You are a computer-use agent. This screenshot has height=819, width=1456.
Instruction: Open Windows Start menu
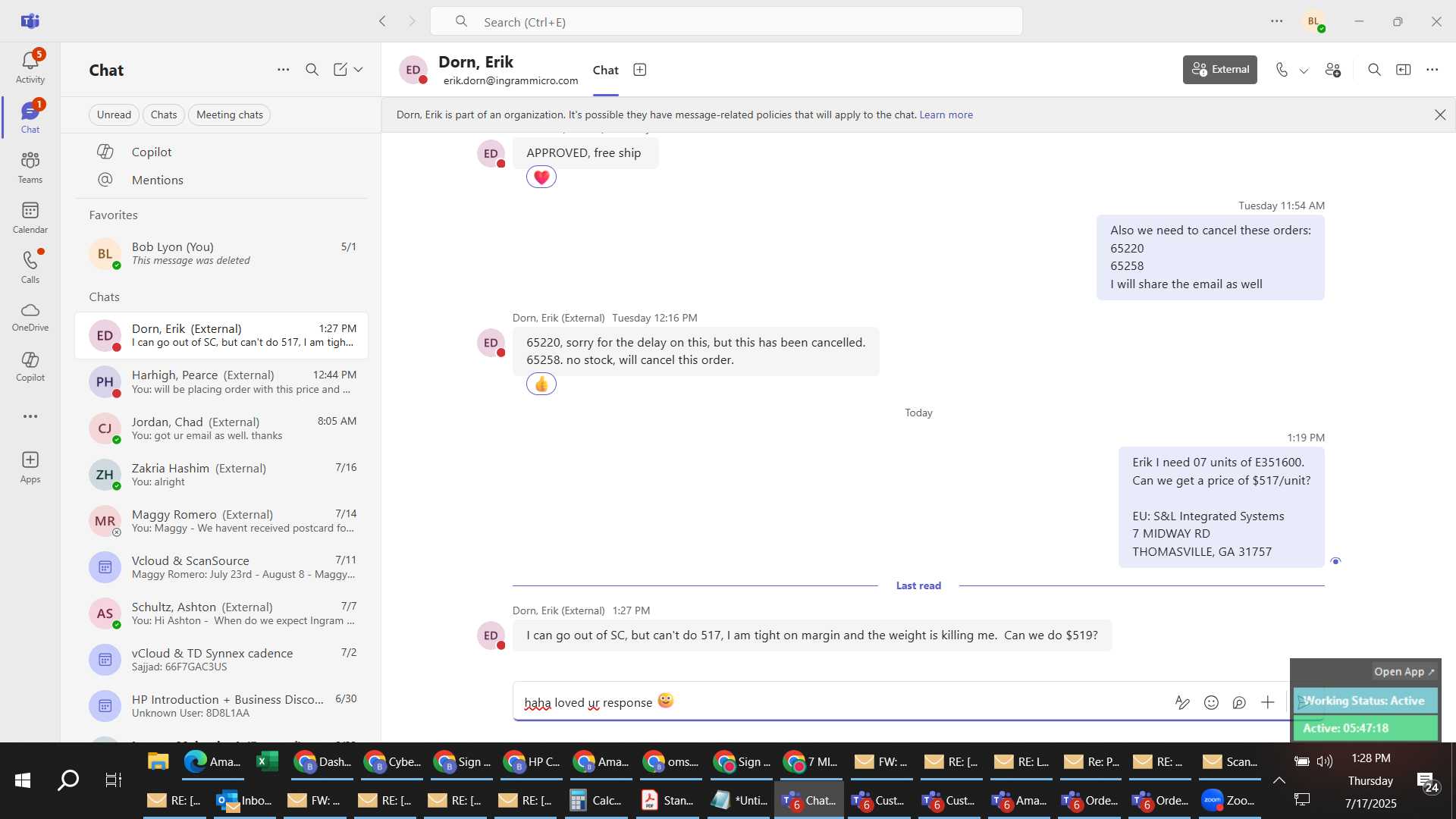23,780
